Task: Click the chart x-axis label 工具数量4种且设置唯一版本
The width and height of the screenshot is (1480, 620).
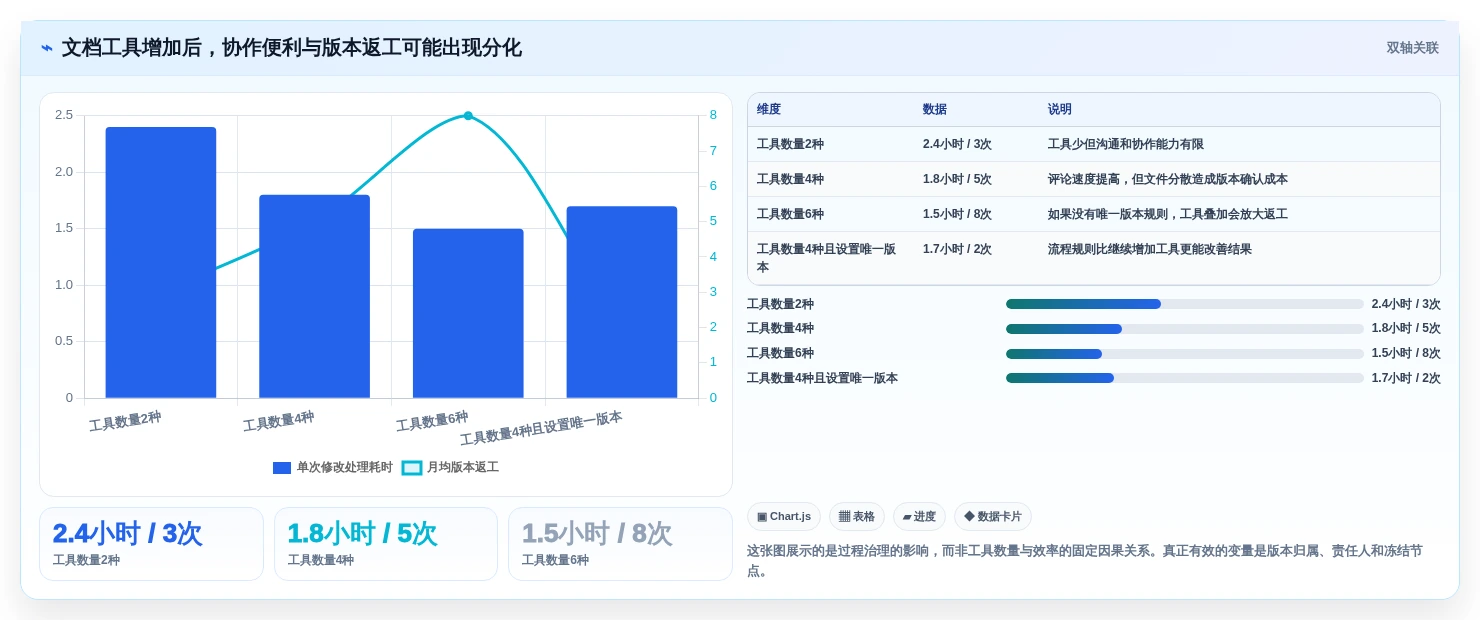Action: pyautogui.click(x=541, y=428)
